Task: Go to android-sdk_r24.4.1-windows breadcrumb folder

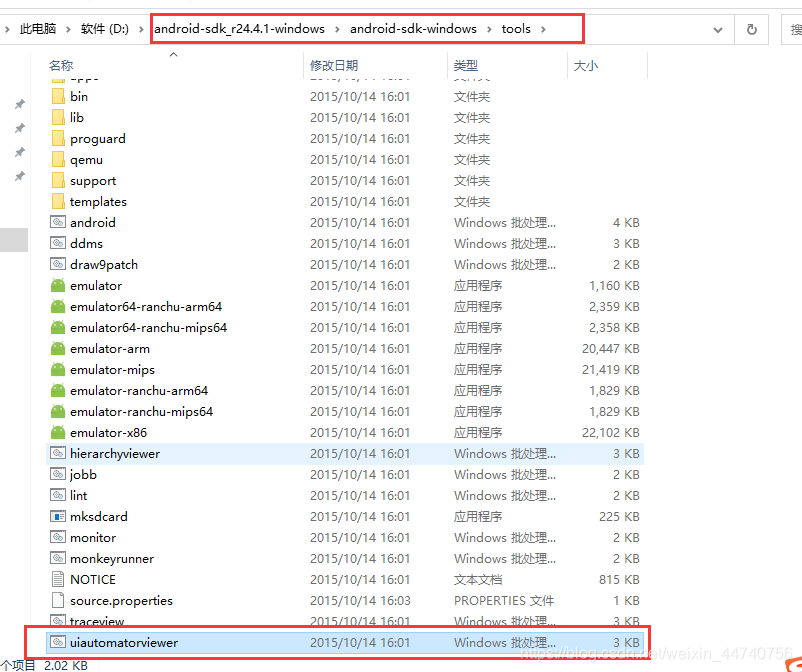Action: coord(239,29)
